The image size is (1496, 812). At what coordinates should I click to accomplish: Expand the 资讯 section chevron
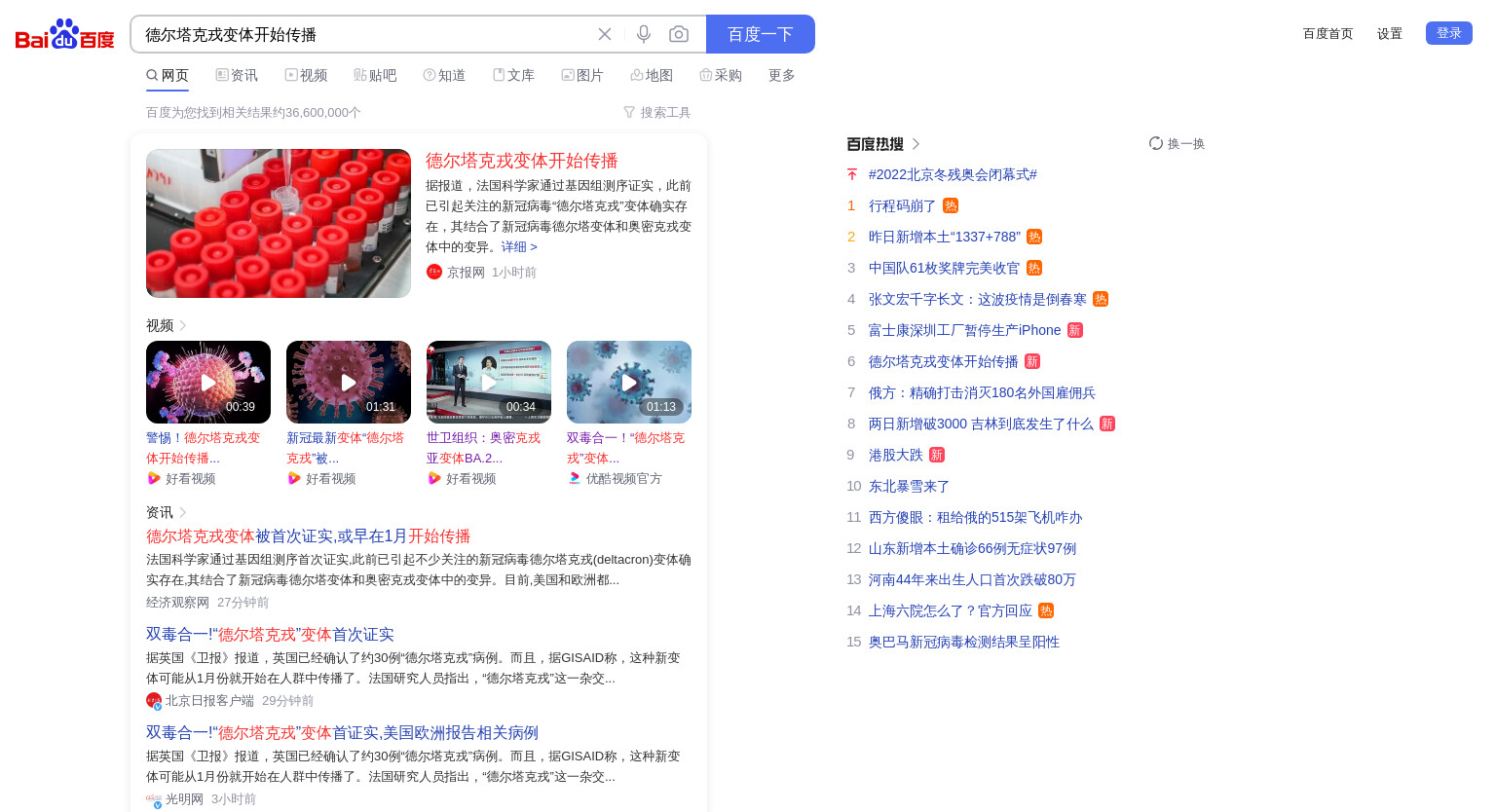tap(182, 512)
